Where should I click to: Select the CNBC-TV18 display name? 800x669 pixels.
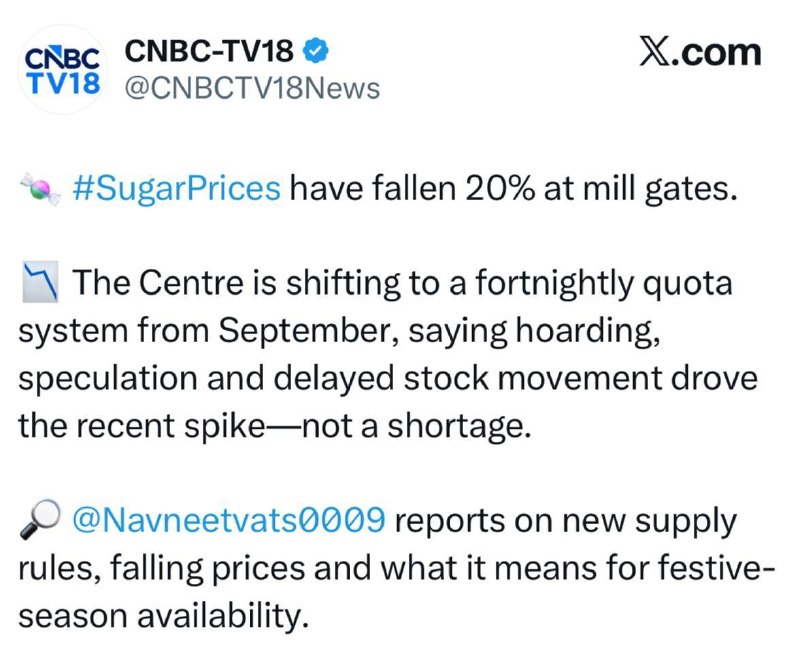click(209, 51)
